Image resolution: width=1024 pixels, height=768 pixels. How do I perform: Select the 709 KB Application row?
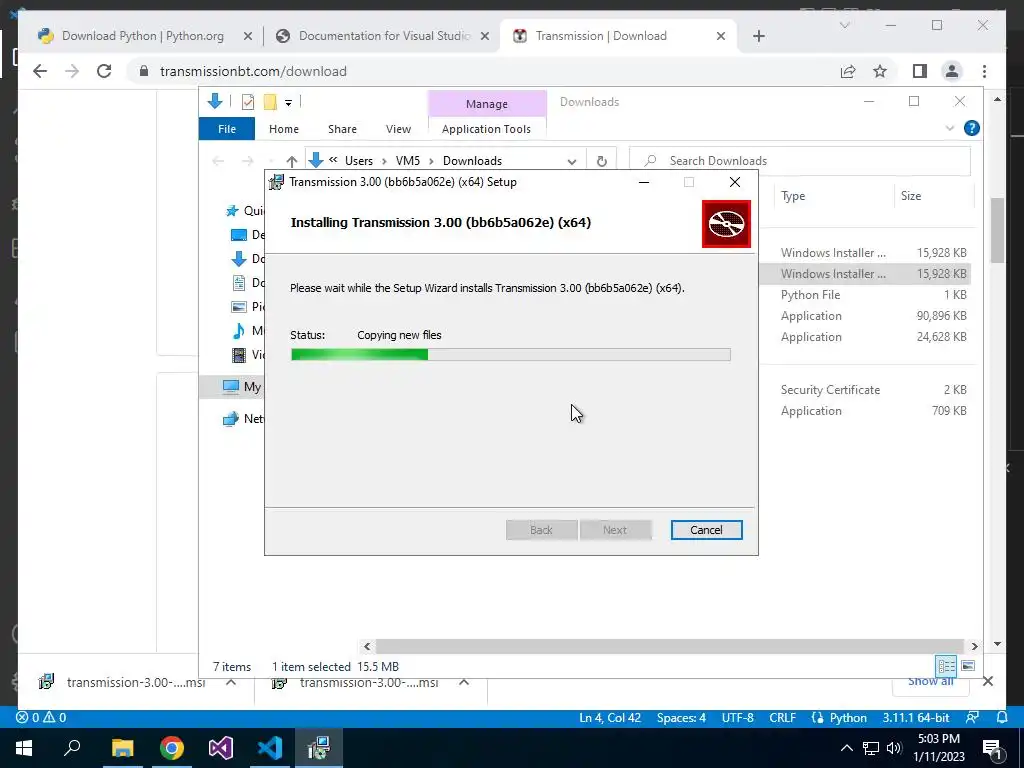[x=865, y=411]
